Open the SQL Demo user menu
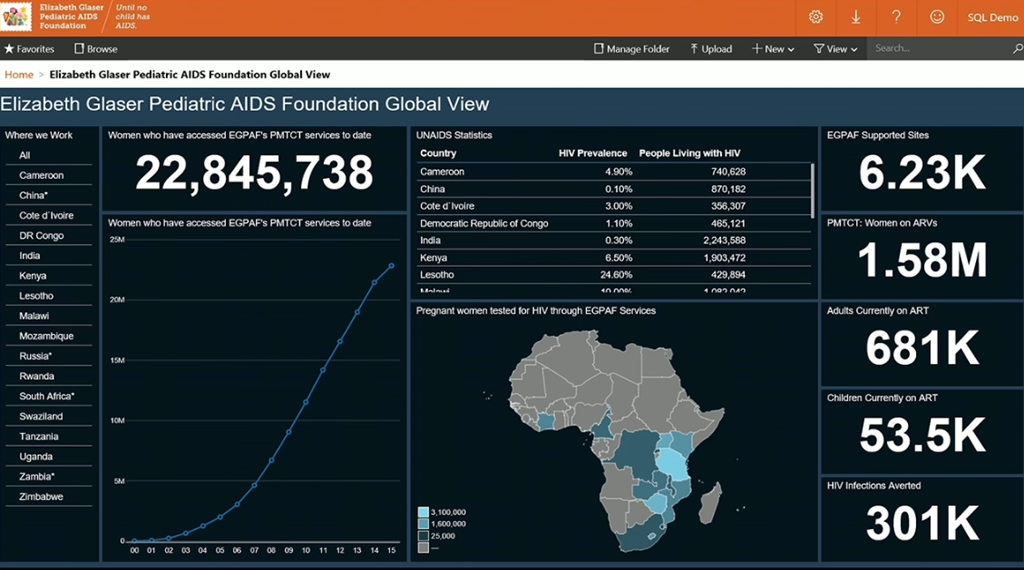Image resolution: width=1024 pixels, height=570 pixels. pyautogui.click(x=992, y=17)
